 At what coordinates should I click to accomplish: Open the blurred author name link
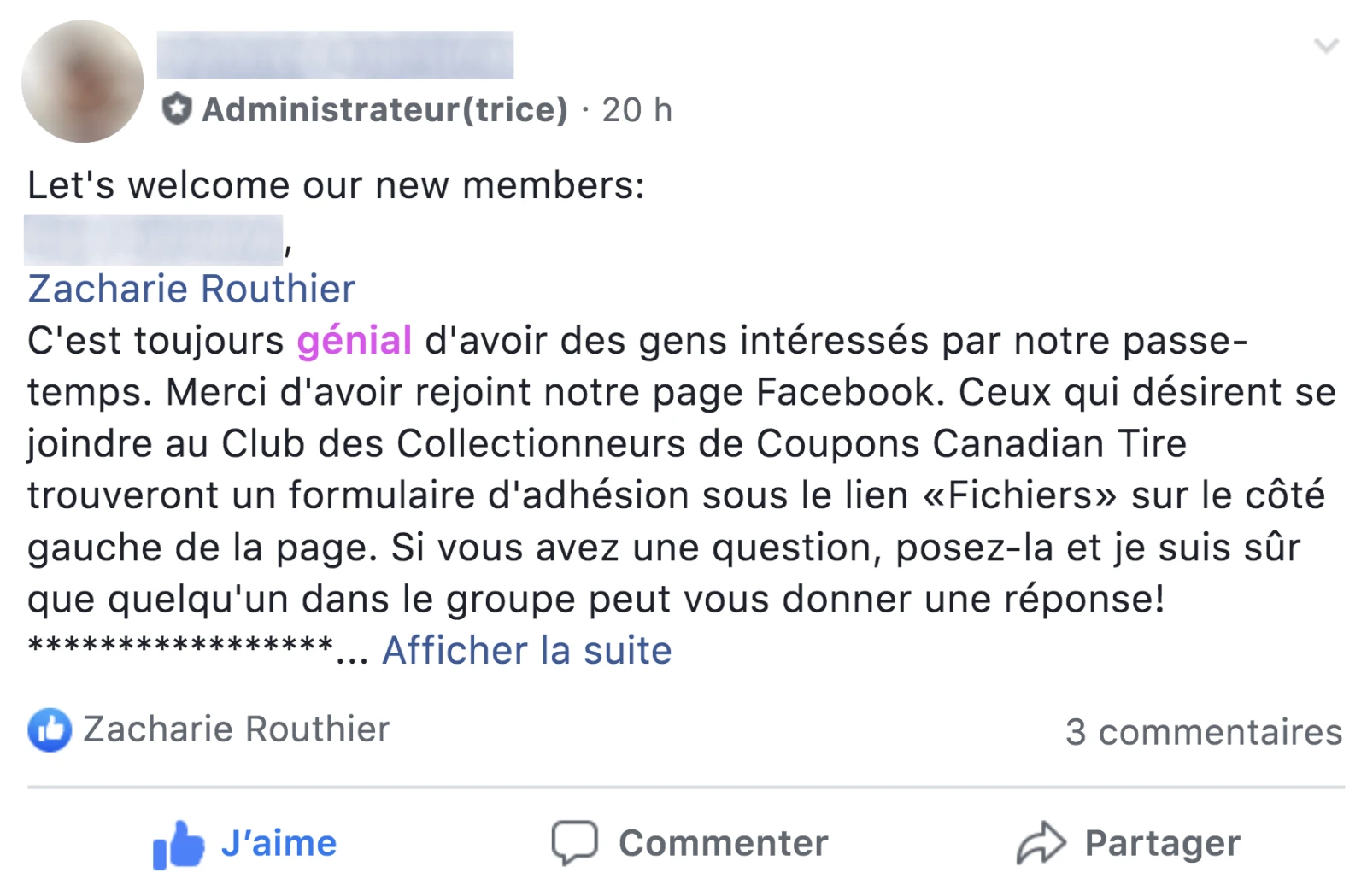pos(335,55)
